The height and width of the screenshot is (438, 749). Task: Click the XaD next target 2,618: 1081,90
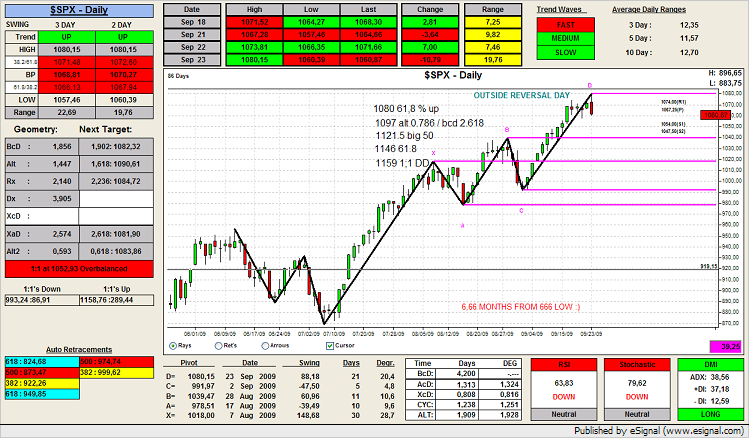[x=116, y=234]
